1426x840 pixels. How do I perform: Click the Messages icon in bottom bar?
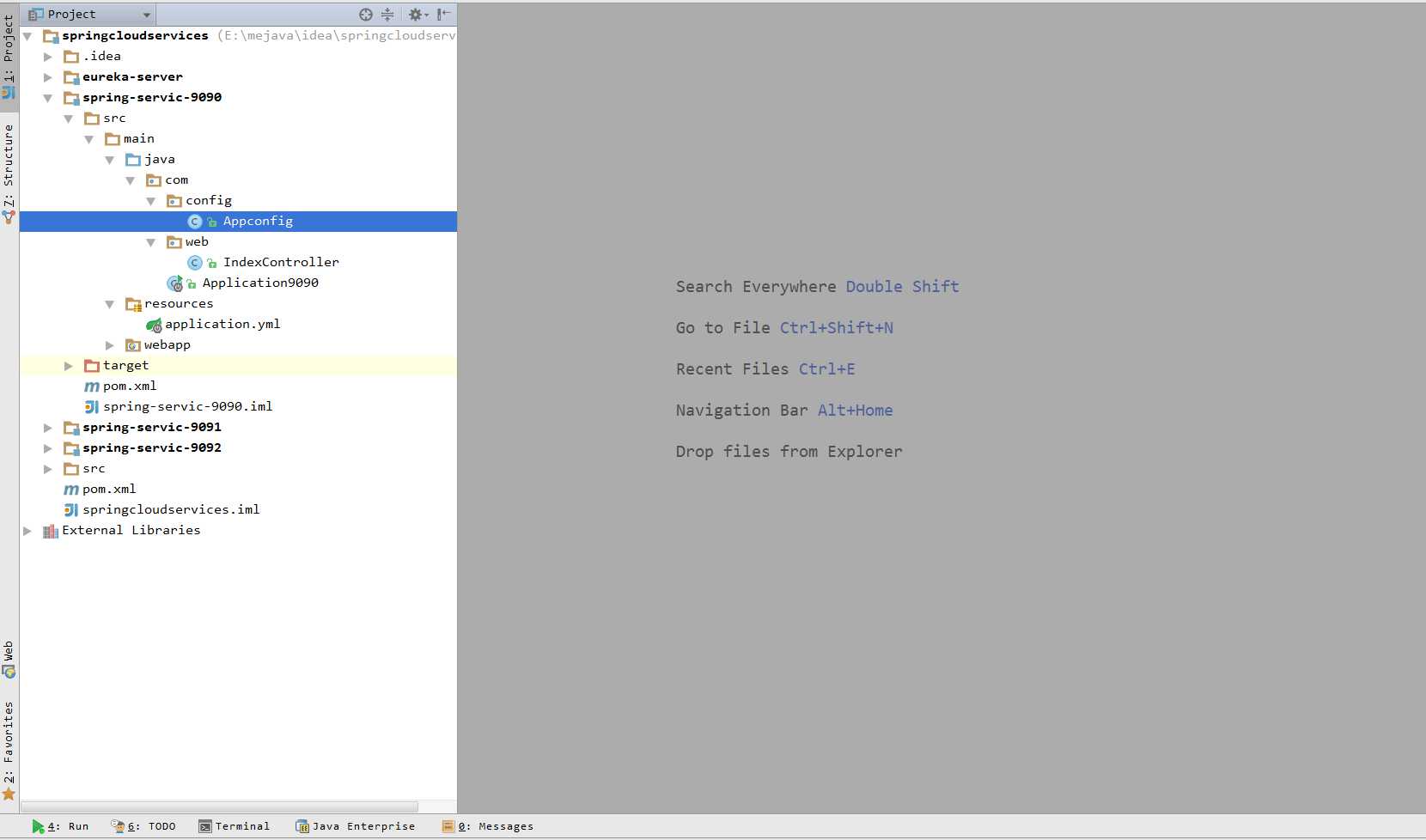pos(448,826)
